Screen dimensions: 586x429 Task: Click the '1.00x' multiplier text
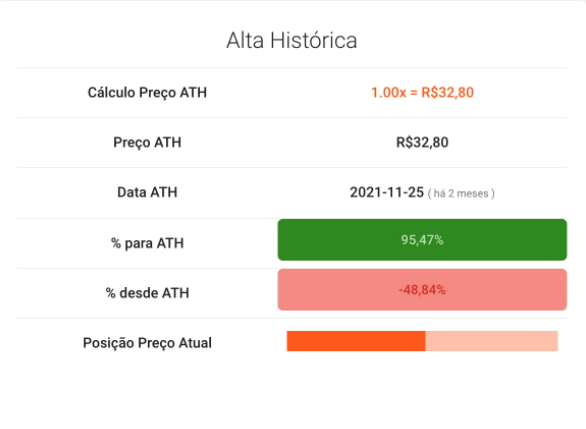tap(388, 93)
